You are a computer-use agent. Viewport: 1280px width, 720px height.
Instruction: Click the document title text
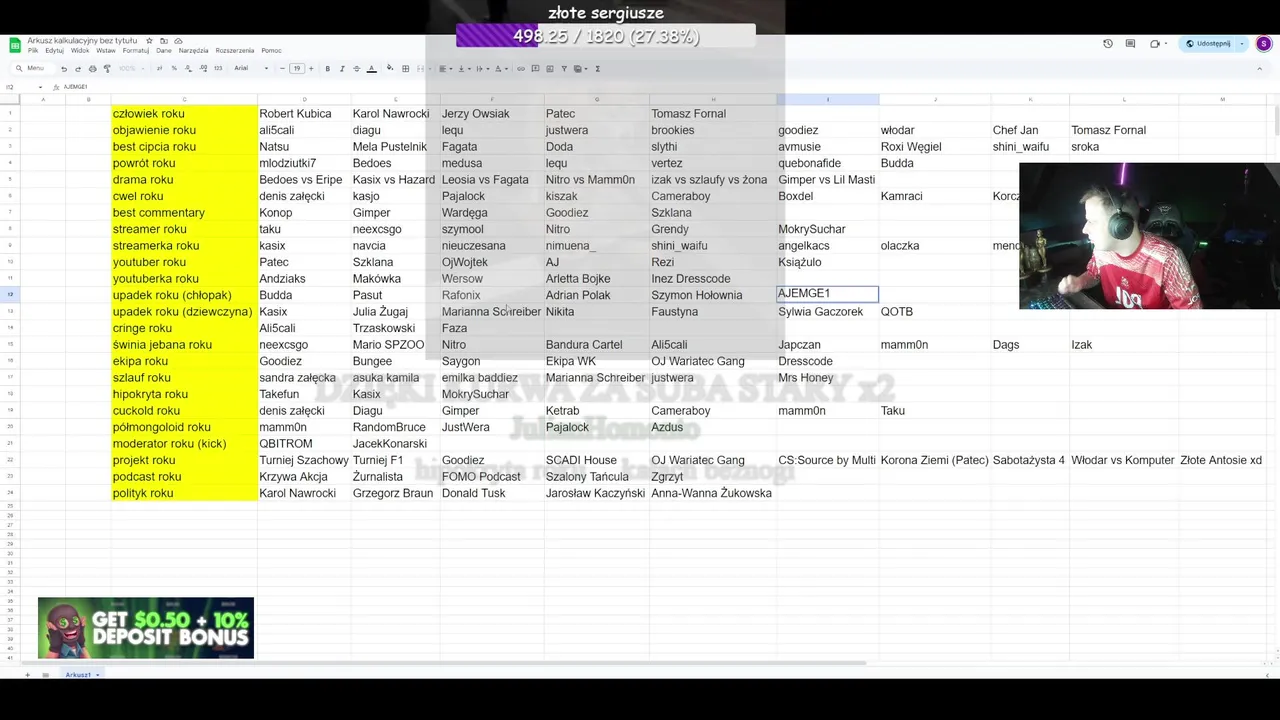point(82,41)
